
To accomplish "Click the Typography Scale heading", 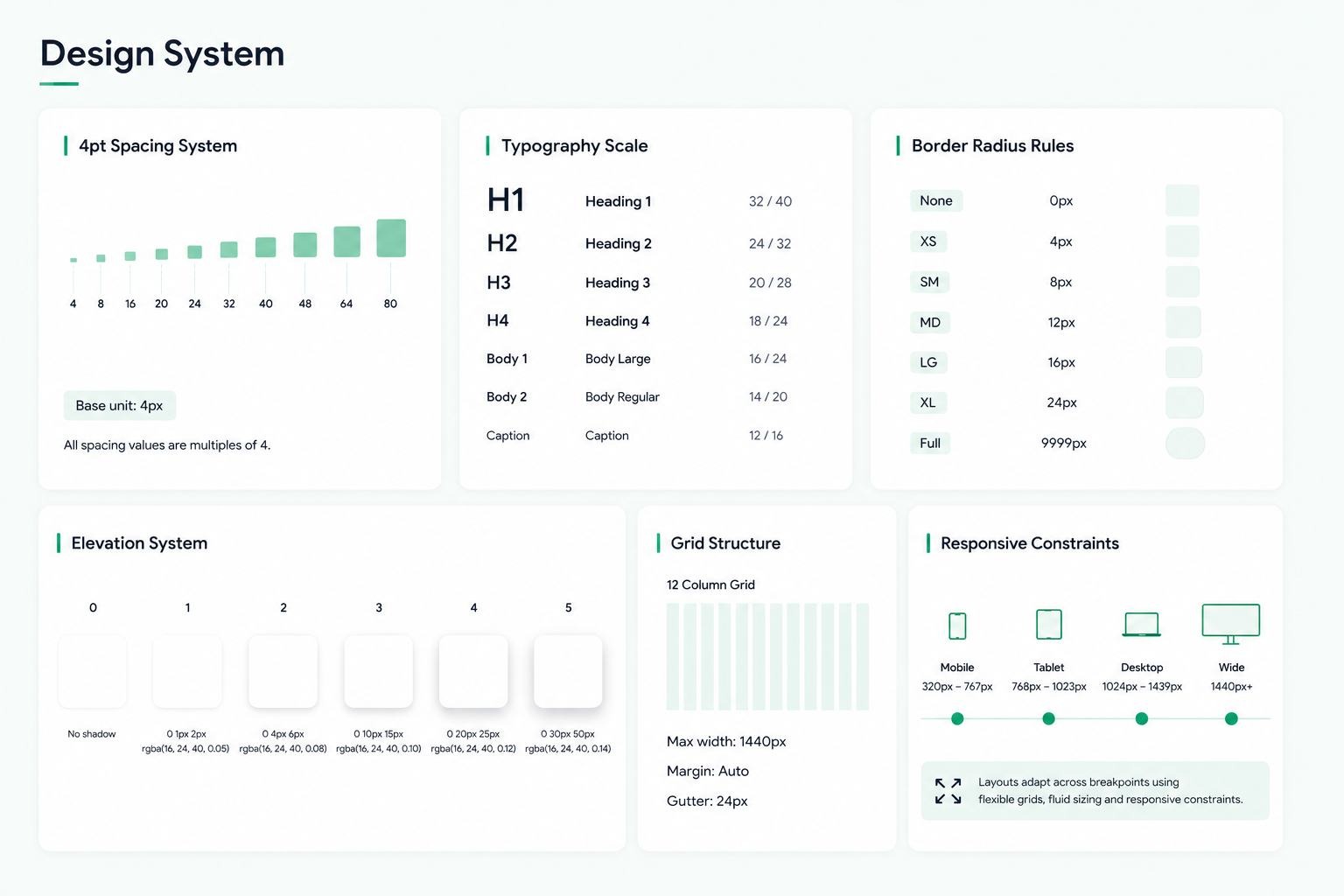I will 575,146.
